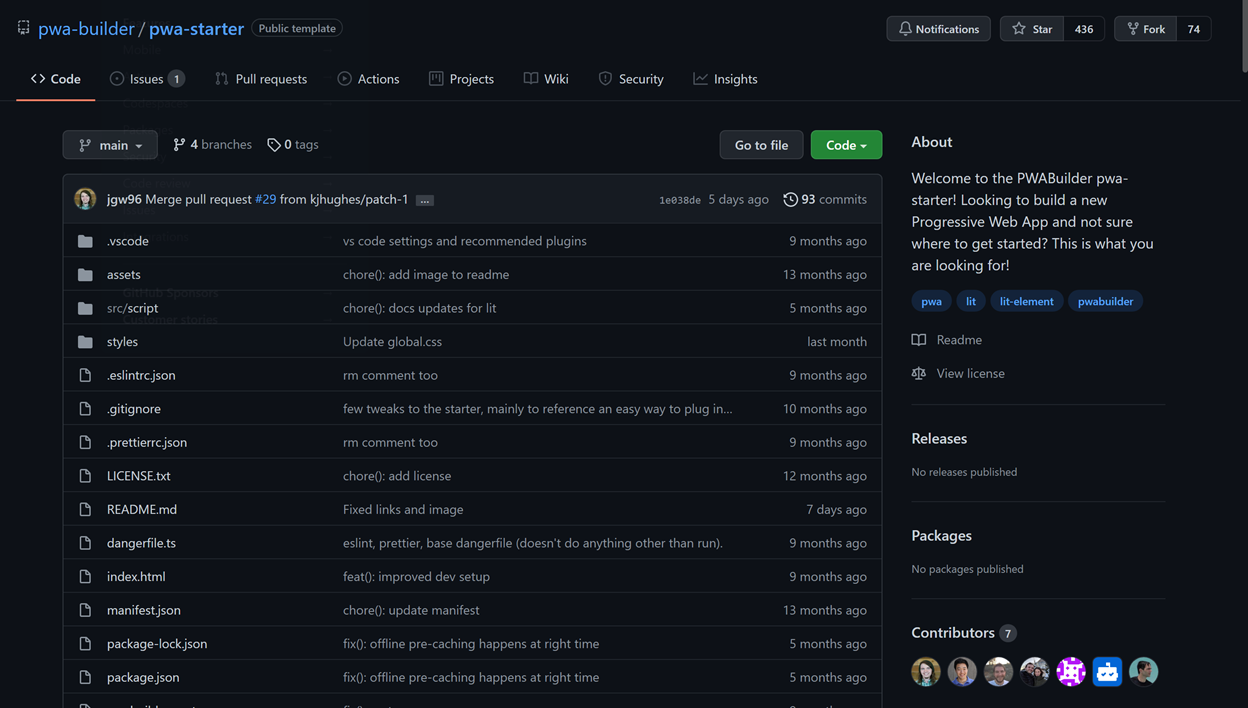Open the Pull requests tab
Viewport: 1248px width, 708px height.
261,79
